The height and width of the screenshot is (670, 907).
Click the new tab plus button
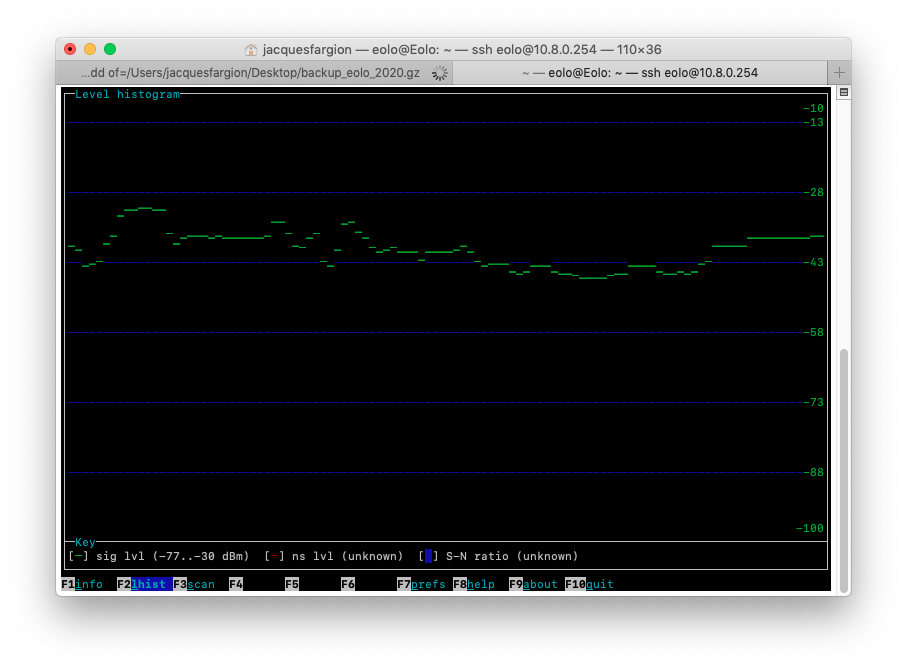[839, 73]
